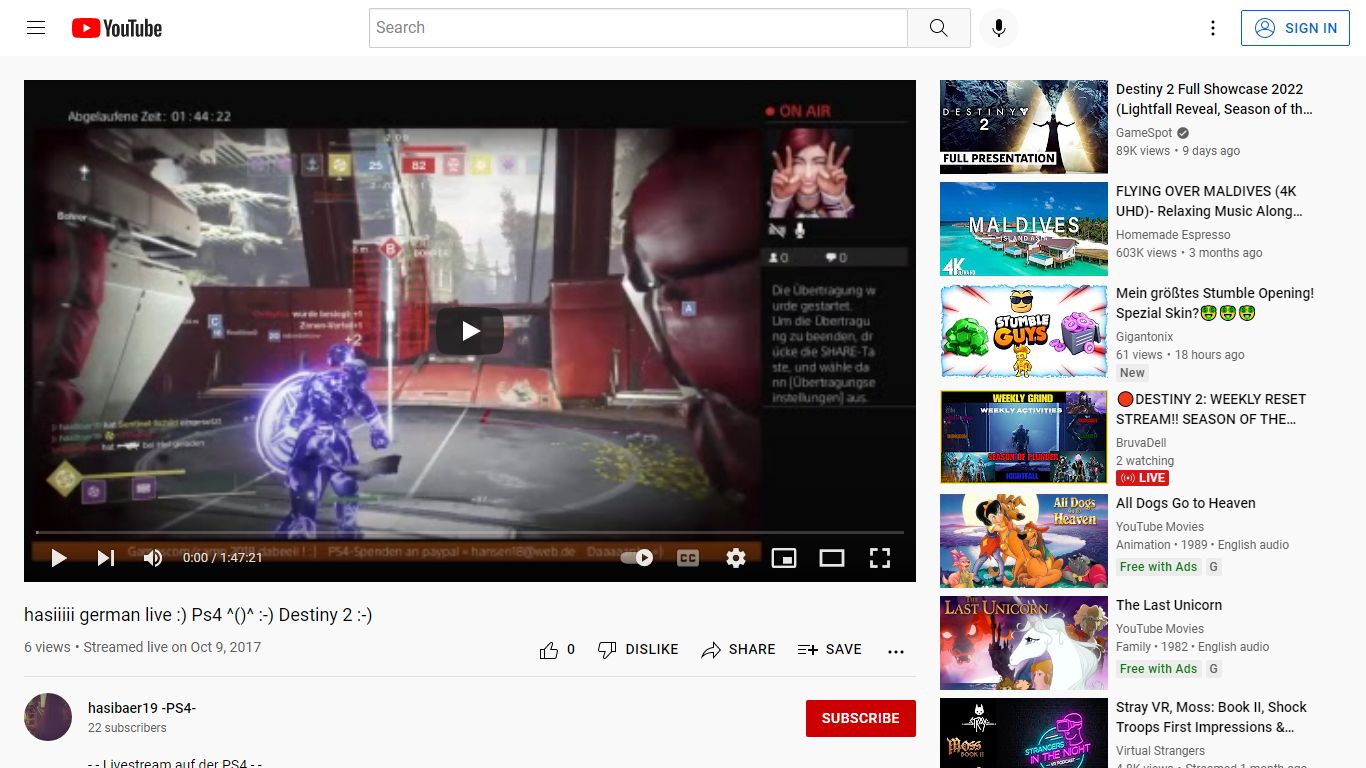Open Mein größtes Stumble Opening title
Screen dimensions: 1366x768
(1215, 303)
